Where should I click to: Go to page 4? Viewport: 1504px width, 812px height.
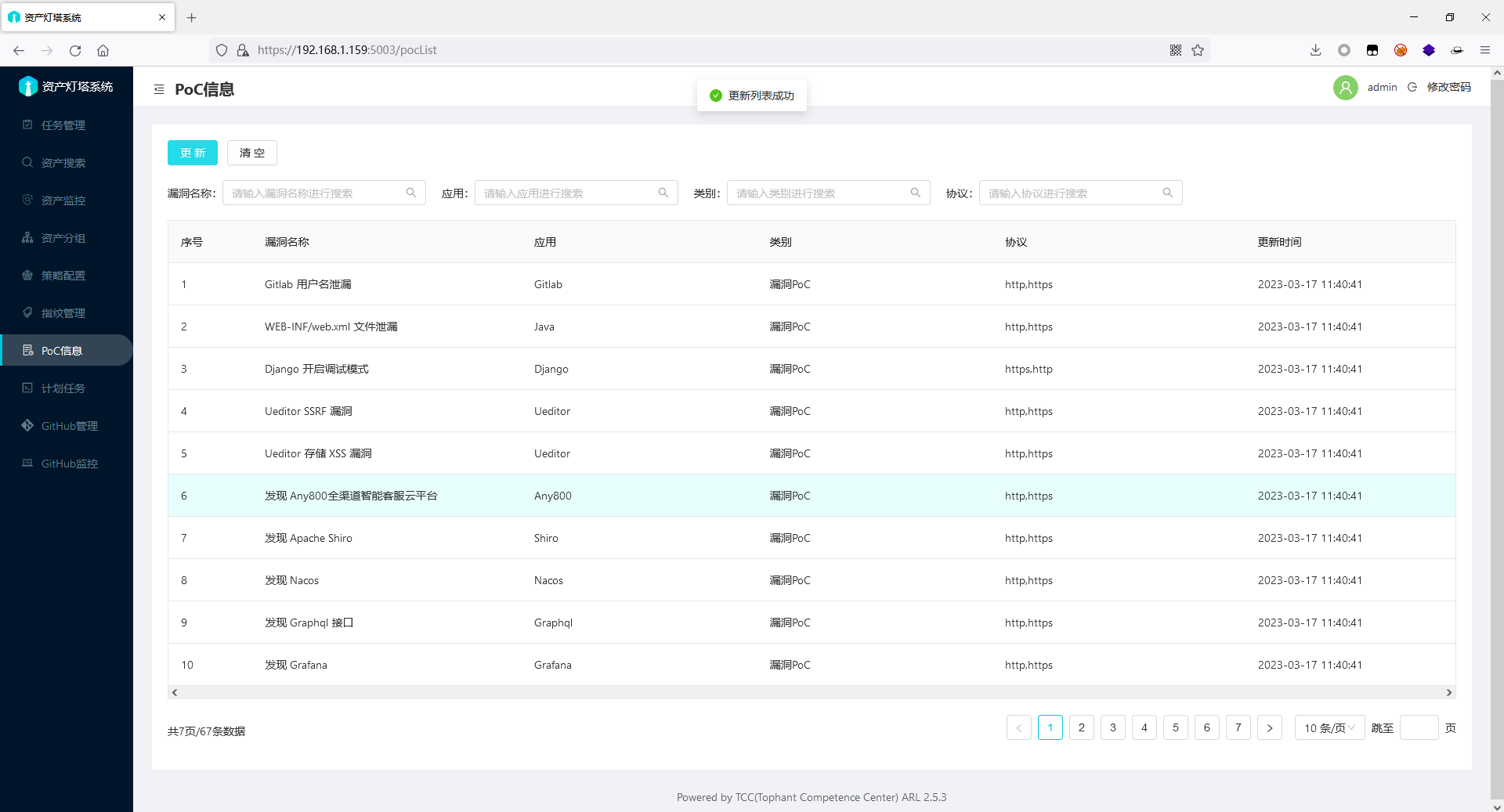coord(1144,727)
